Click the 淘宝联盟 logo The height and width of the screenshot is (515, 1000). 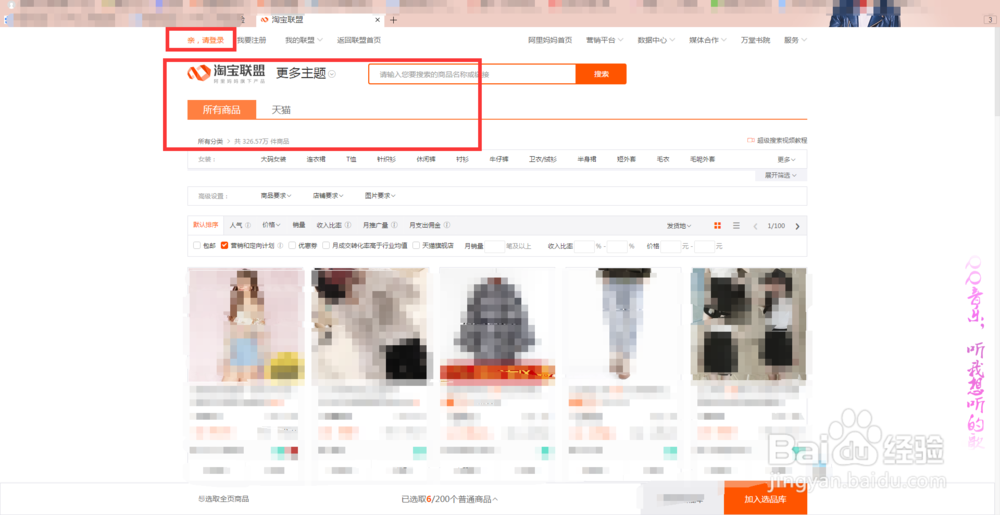[226, 74]
